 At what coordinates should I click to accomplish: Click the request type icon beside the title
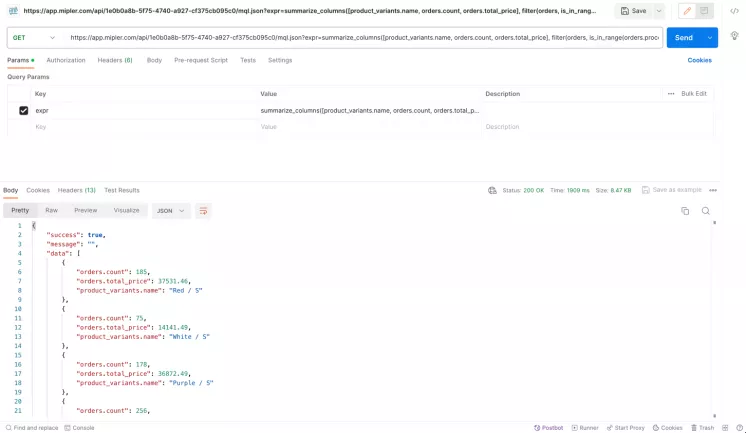(x=13, y=10)
